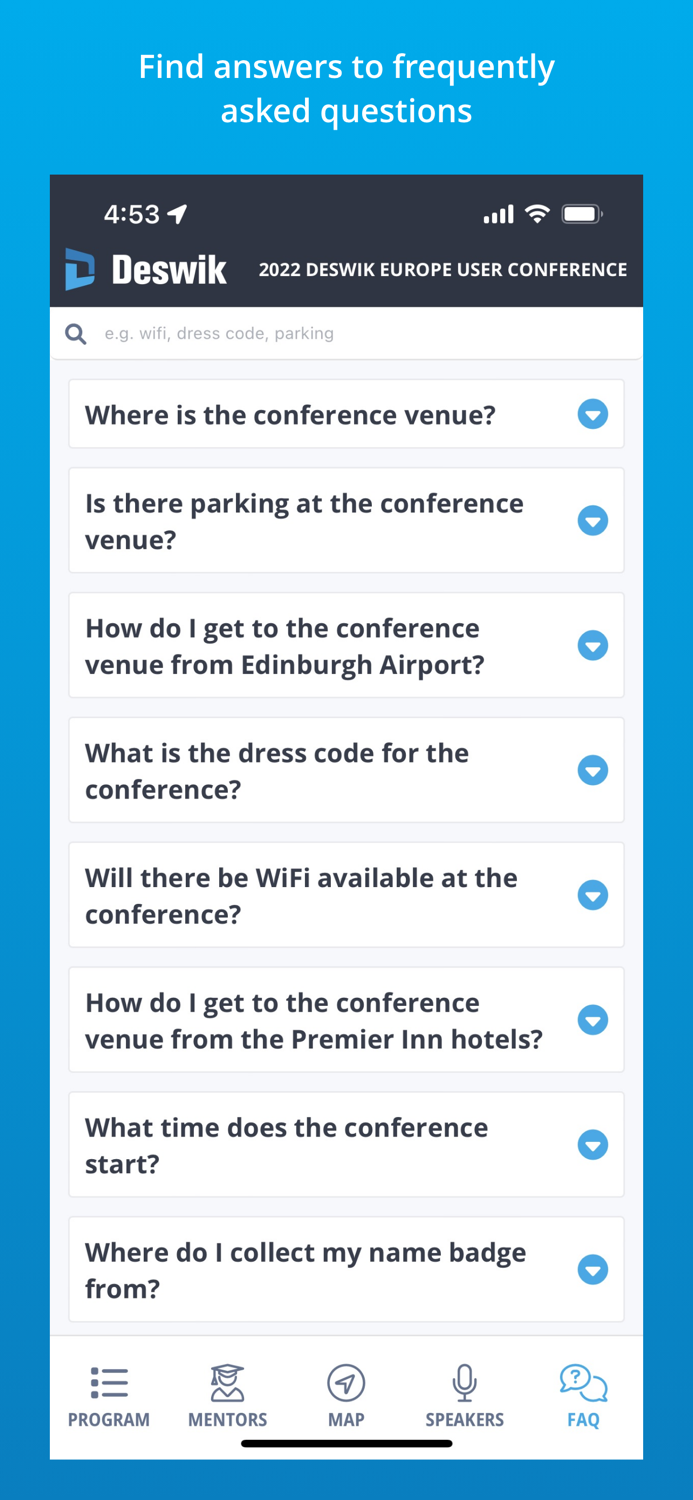Image resolution: width=693 pixels, height=1500 pixels.
Task: Expand the Premier Inn hotels directions question
Action: point(593,1020)
